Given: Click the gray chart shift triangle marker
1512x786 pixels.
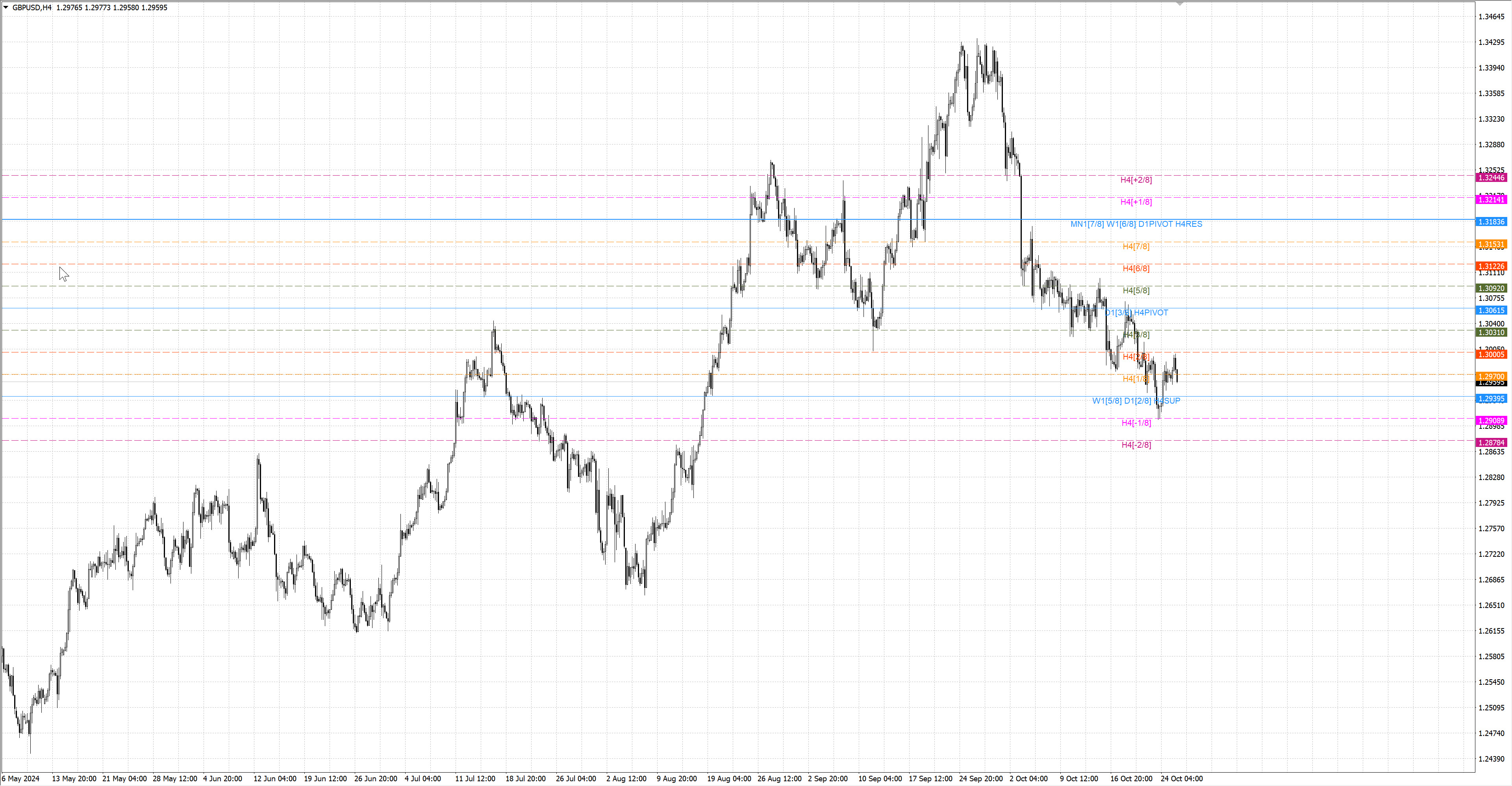Looking at the screenshot, I should (x=1180, y=4).
